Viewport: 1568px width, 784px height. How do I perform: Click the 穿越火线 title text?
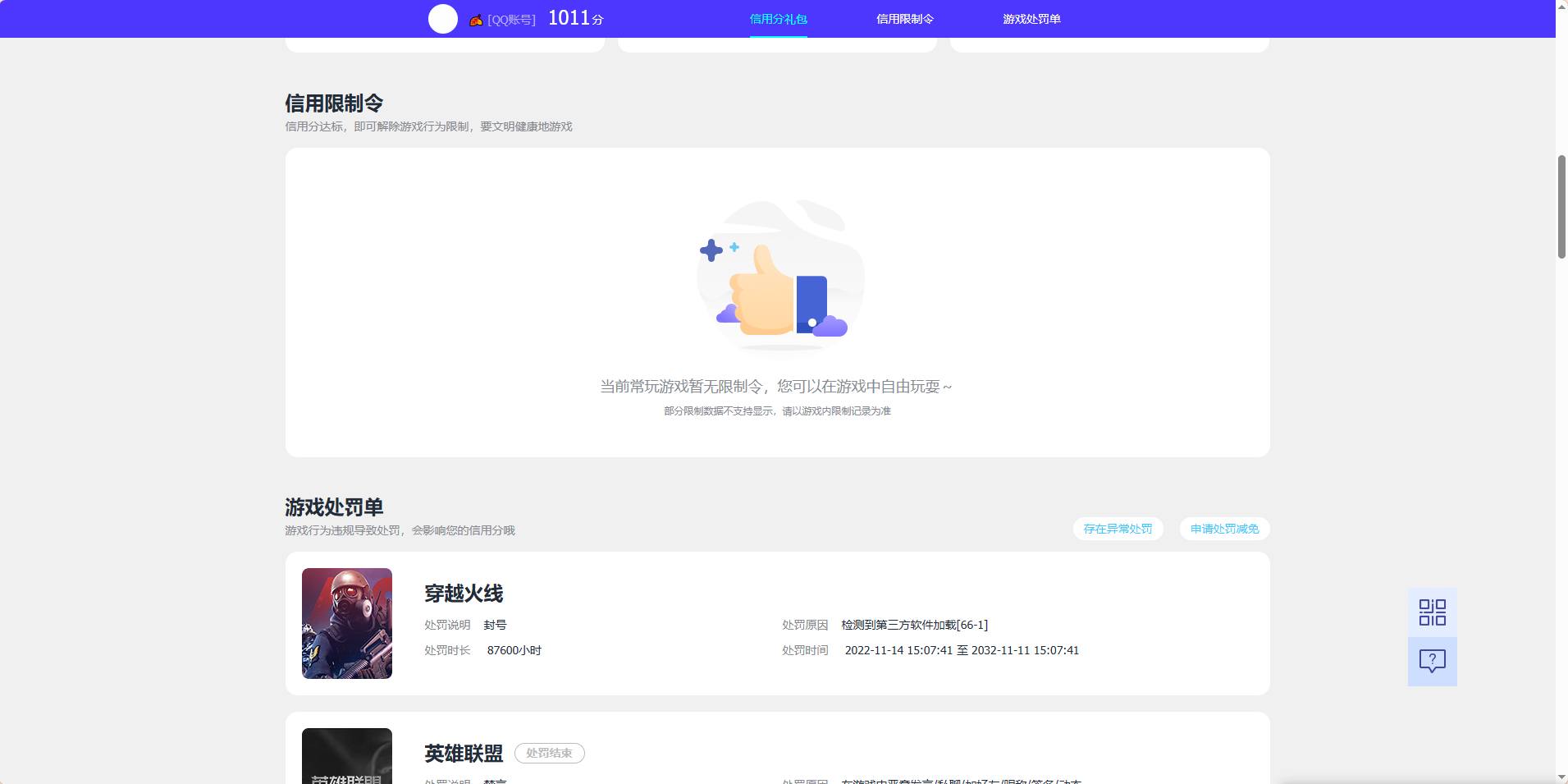tap(464, 594)
